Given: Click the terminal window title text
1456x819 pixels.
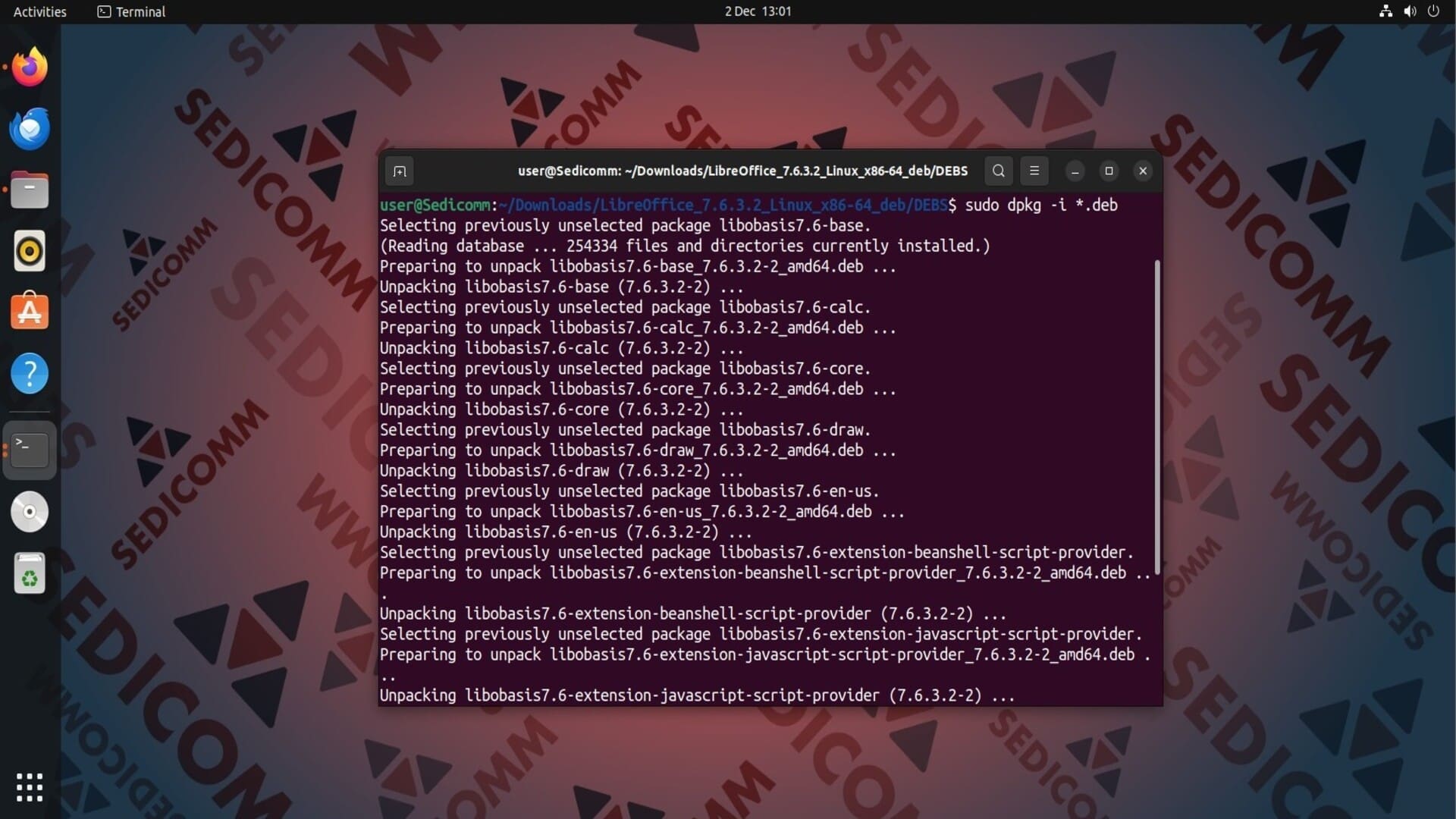Looking at the screenshot, I should 742,171.
